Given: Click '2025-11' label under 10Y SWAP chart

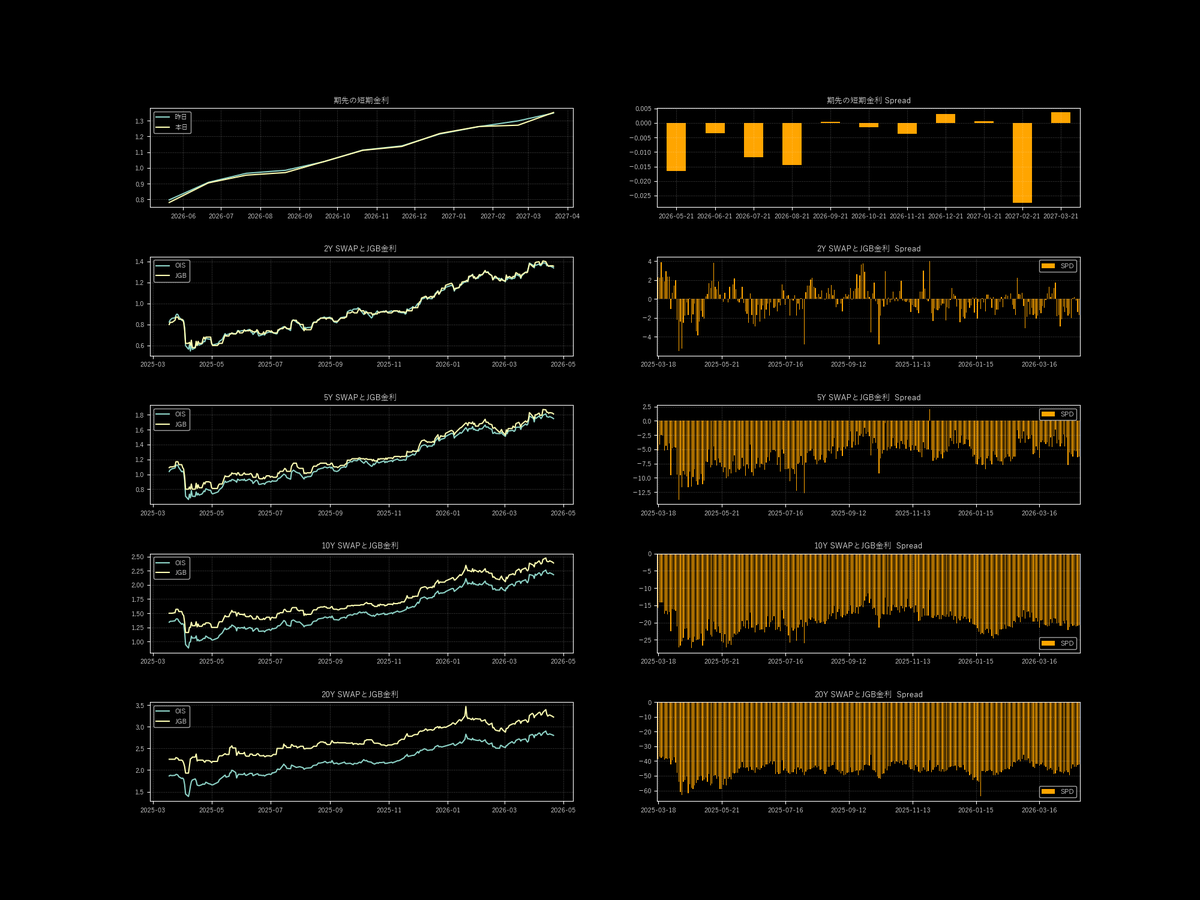Looking at the screenshot, I should coord(391,661).
